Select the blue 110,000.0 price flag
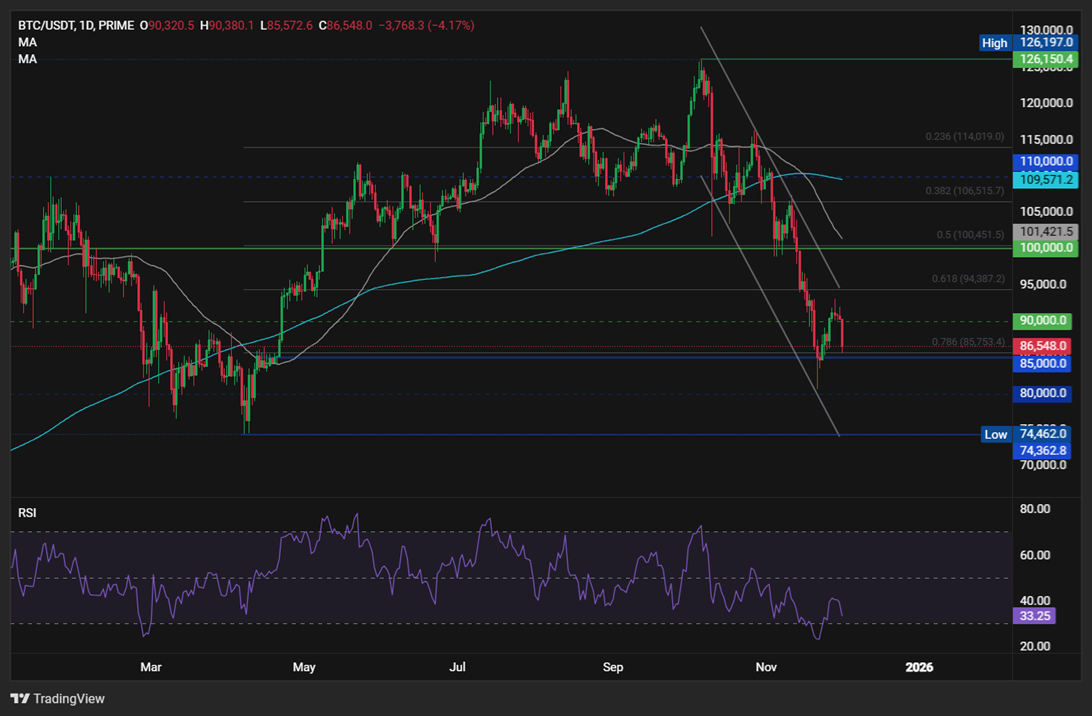Image resolution: width=1092 pixels, height=716 pixels. [x=1044, y=161]
